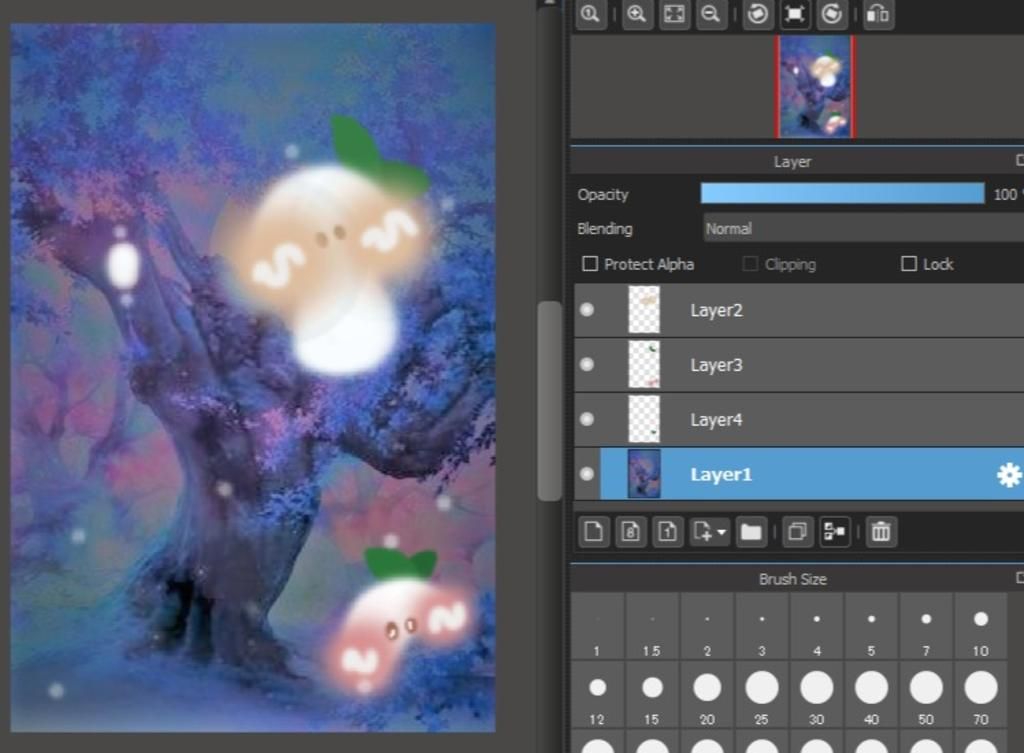Viewport: 1024px width, 753px height.
Task: Adjust the layer Opacity slider
Action: [842, 193]
